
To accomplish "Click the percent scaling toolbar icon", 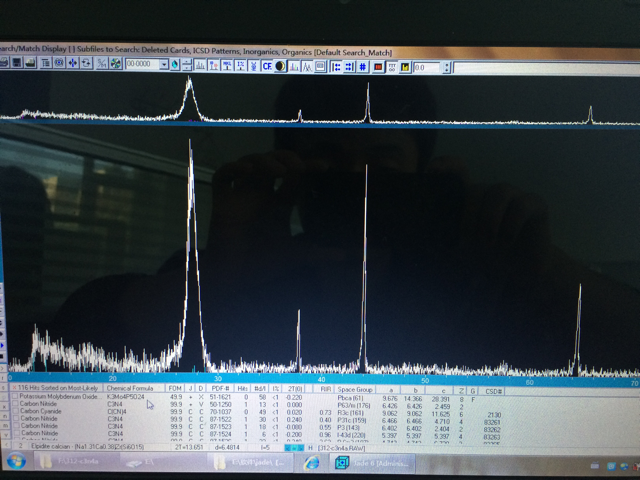I will 102,64.
